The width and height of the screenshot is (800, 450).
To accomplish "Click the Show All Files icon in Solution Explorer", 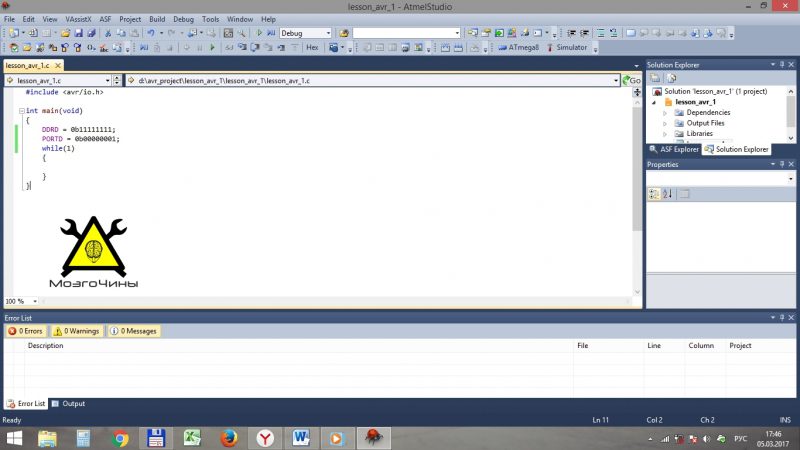I will point(671,78).
